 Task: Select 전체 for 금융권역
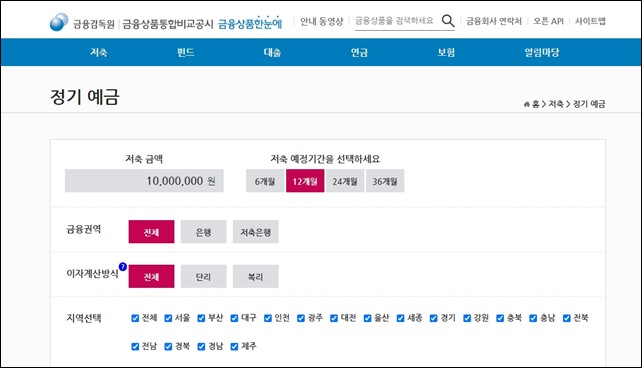(x=151, y=232)
